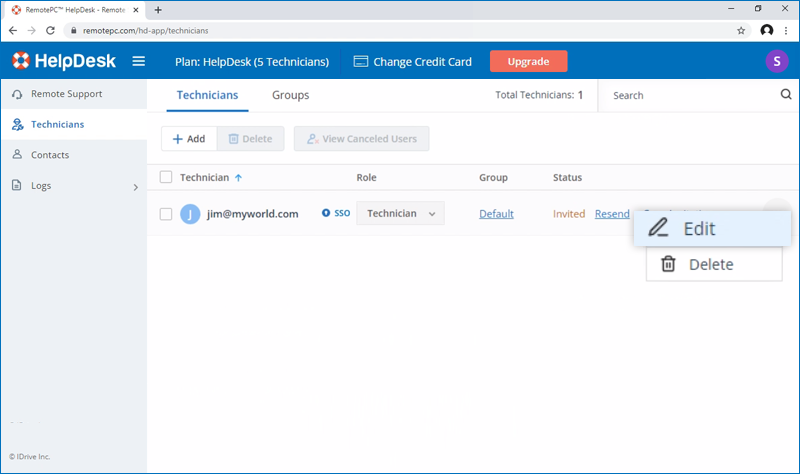The height and width of the screenshot is (474, 800).
Task: Choose Edit from the context menu
Action: [698, 229]
